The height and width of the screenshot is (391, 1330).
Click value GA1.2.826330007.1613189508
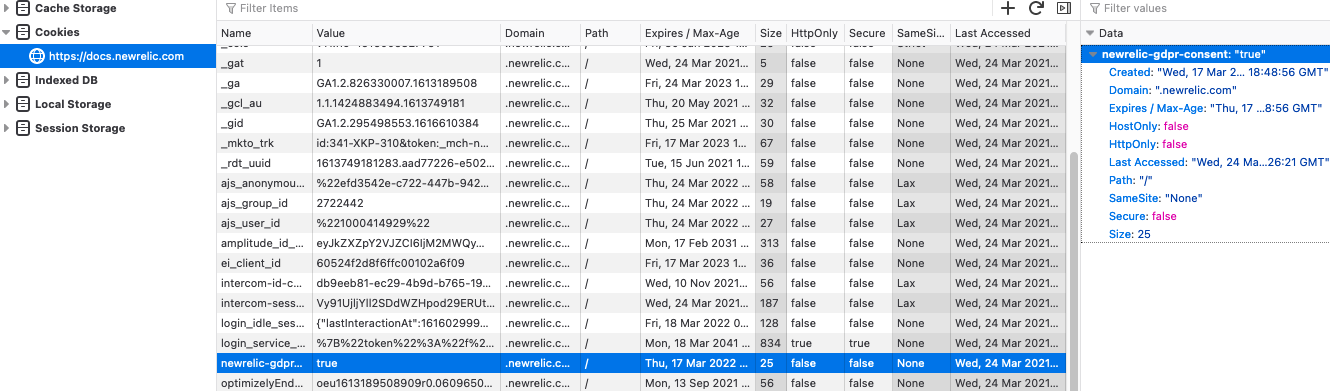click(396, 83)
